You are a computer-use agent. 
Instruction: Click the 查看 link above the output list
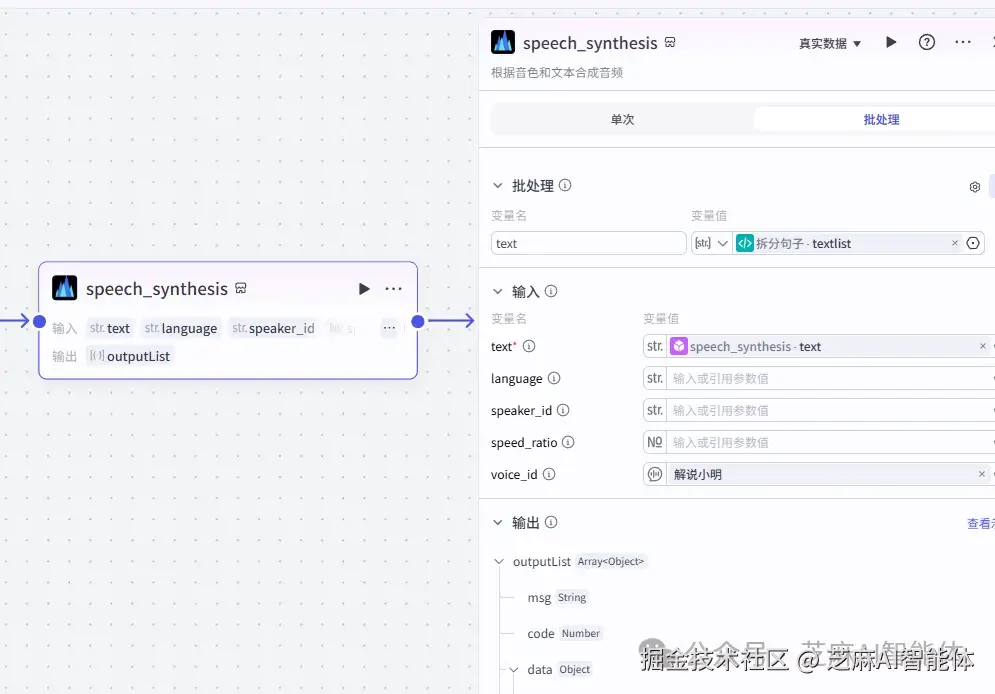pyautogui.click(x=981, y=521)
